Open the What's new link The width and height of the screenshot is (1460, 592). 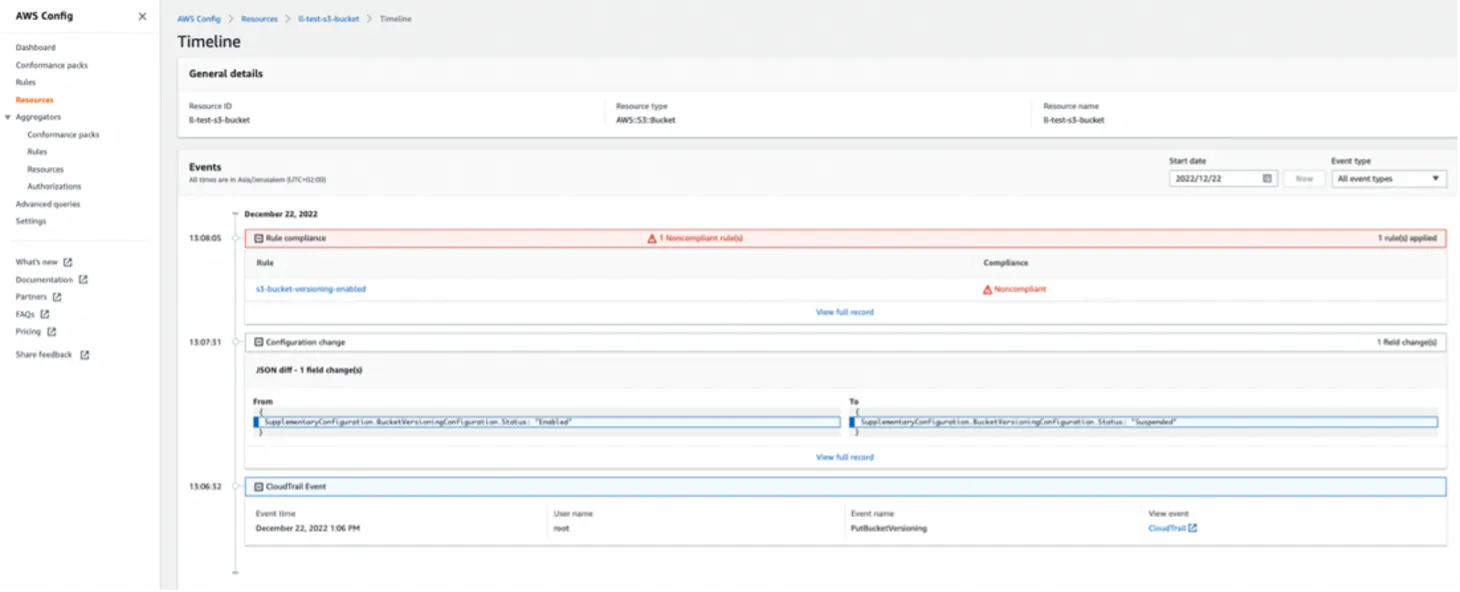pyautogui.click(x=36, y=262)
